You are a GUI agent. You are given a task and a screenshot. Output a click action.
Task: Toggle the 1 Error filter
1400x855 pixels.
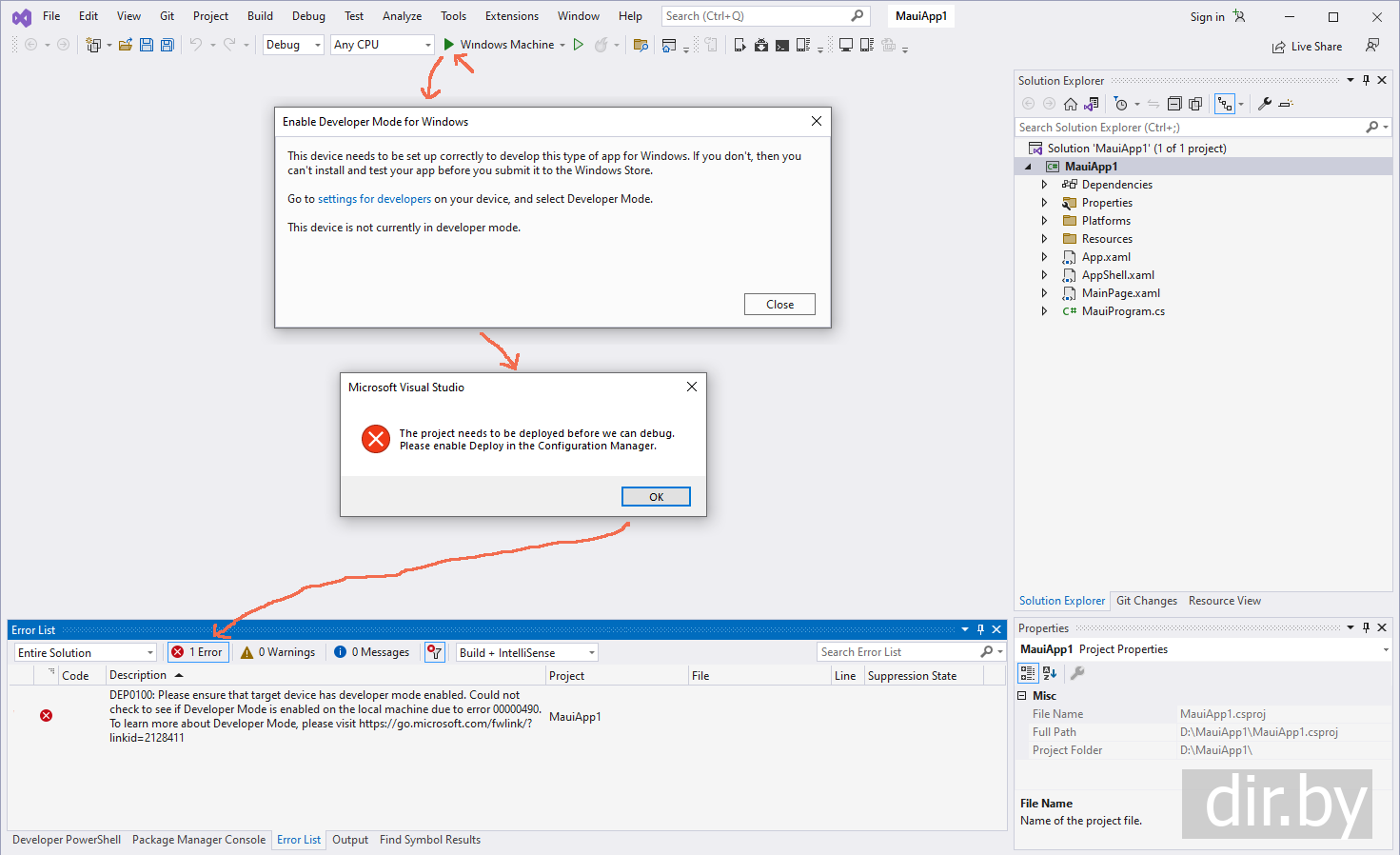click(198, 652)
